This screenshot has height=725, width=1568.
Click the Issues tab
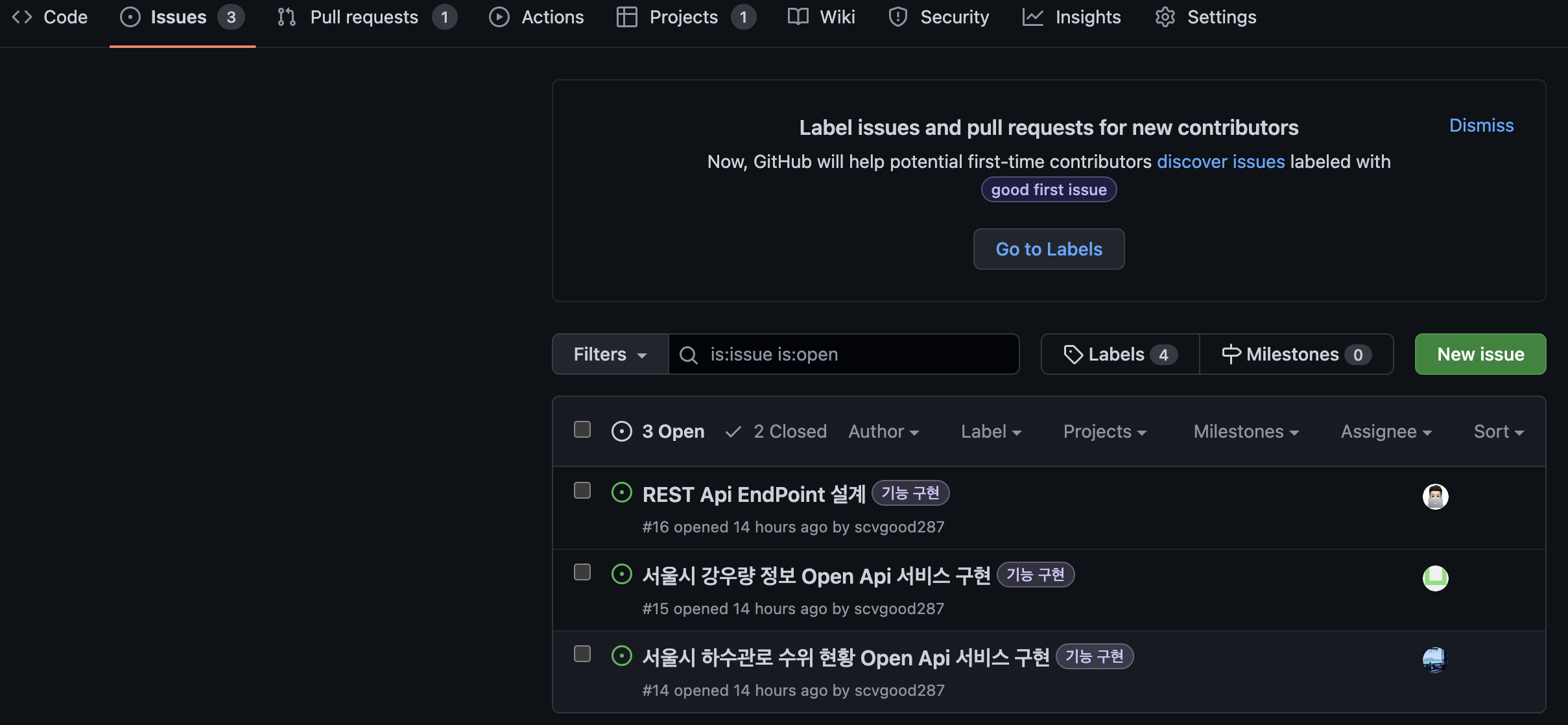click(x=182, y=17)
